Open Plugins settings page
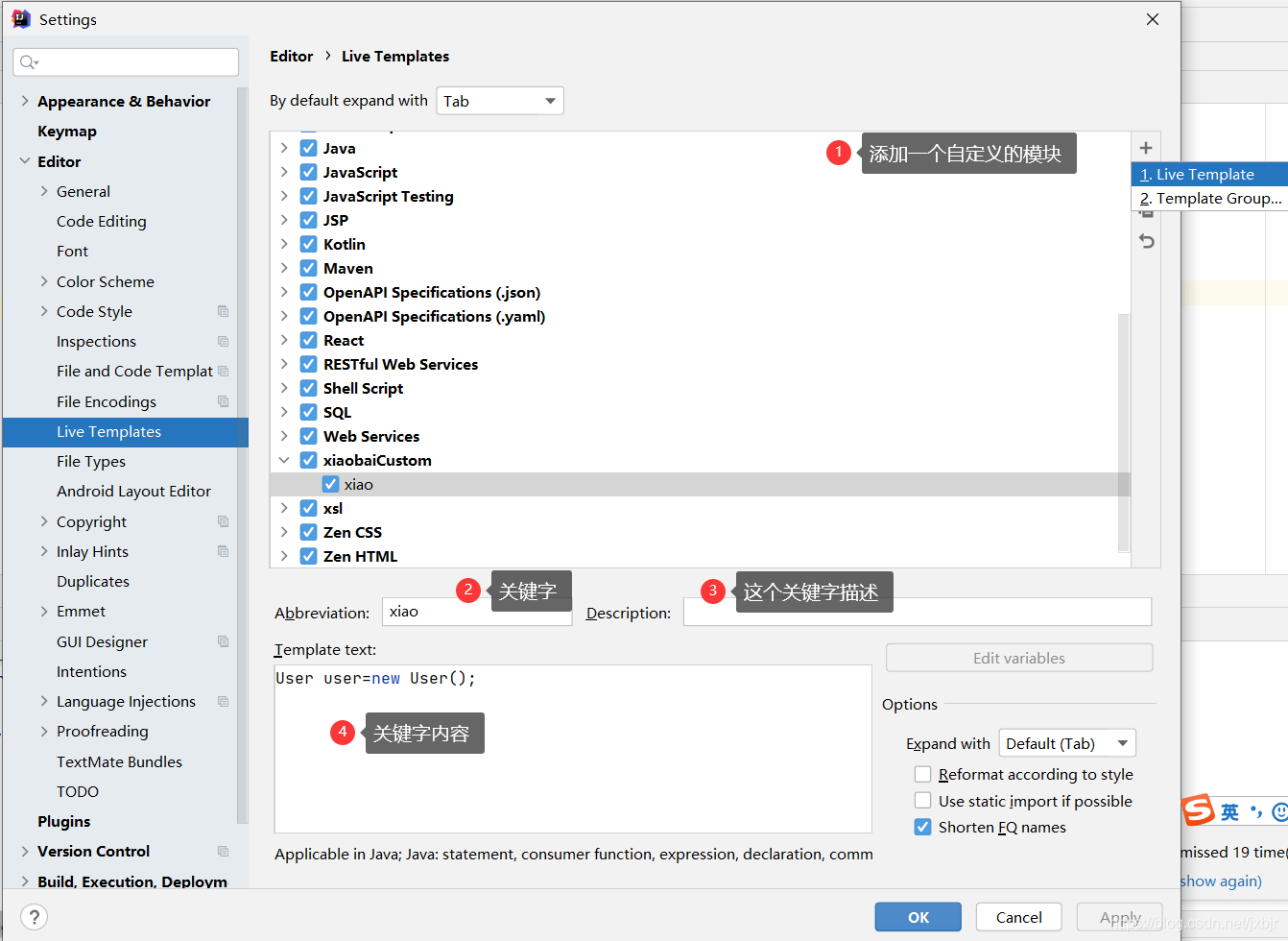Image resolution: width=1288 pixels, height=941 pixels. coord(63,821)
